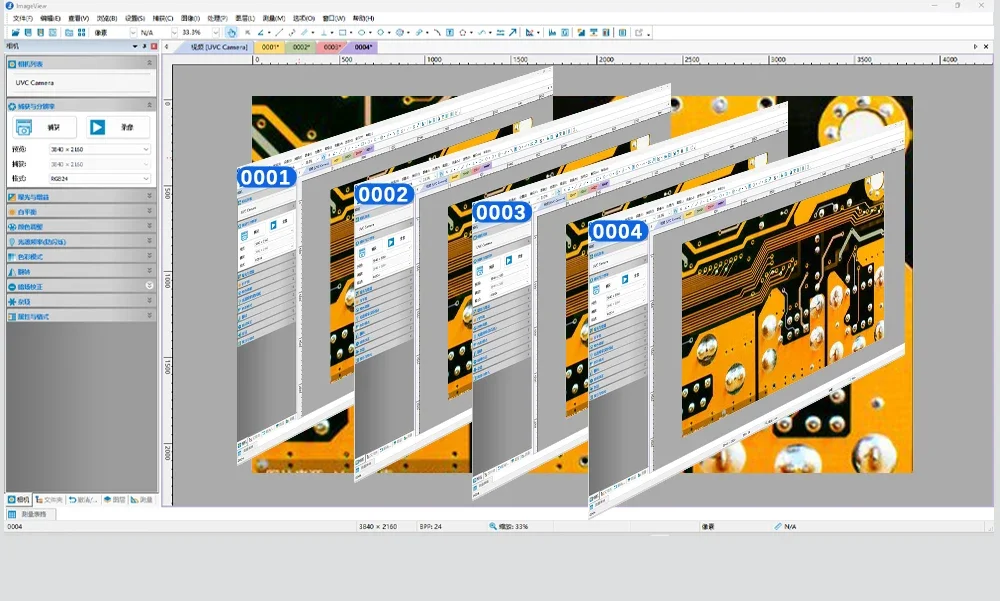Screen dimensions: 1000x601
Task: Click the zoom 33% status bar indicator
Action: (508, 526)
